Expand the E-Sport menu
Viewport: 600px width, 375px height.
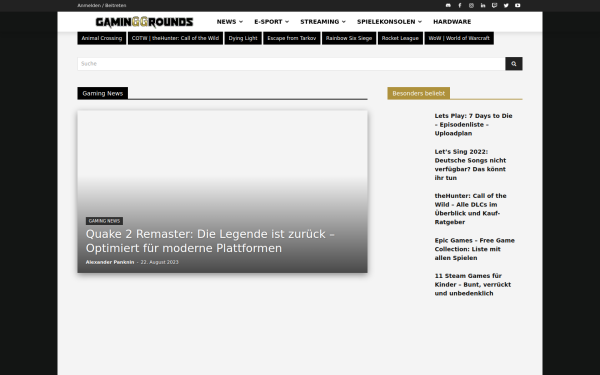272,22
